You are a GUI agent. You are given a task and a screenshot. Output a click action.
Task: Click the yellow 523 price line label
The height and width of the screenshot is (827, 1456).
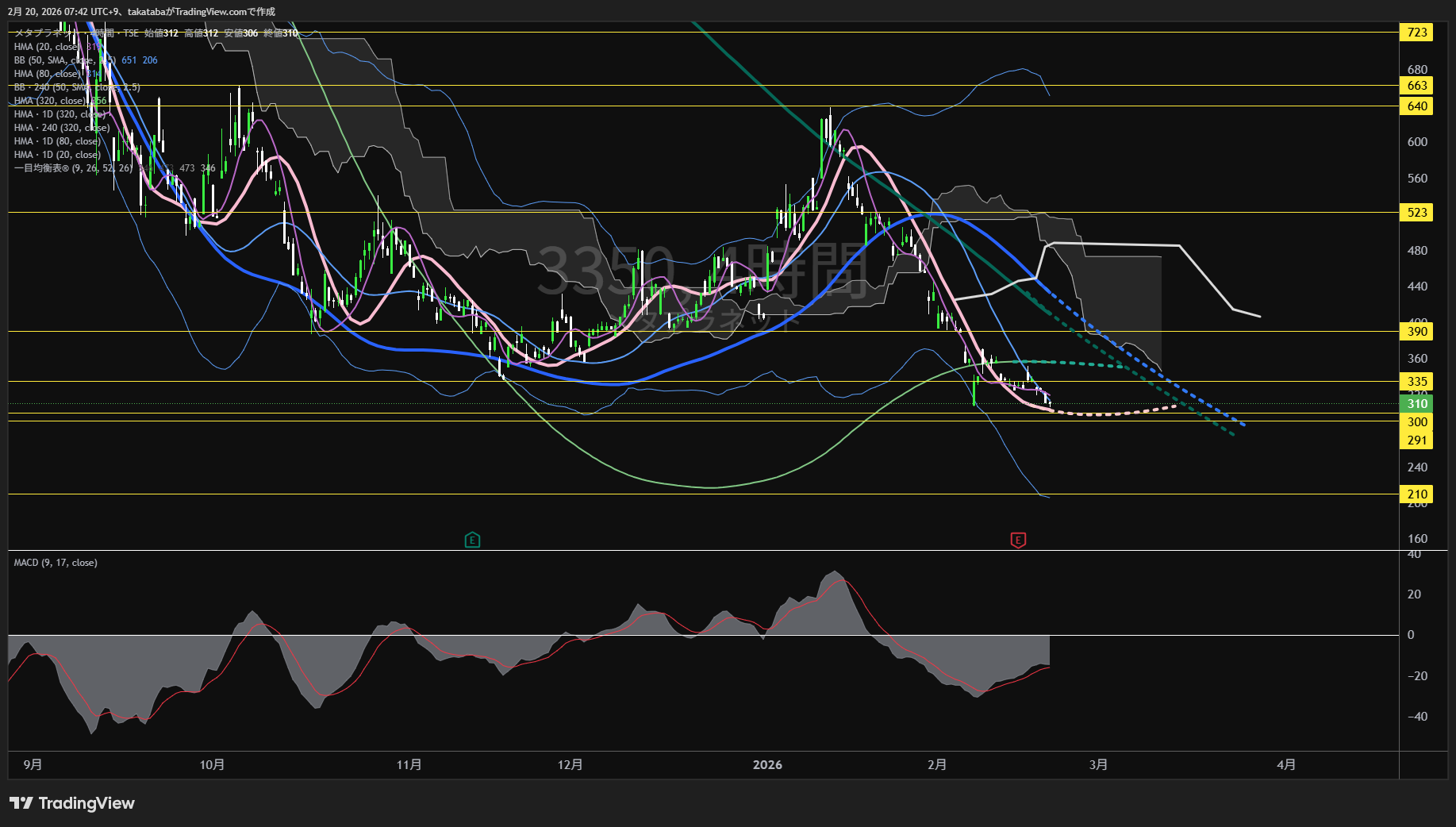(x=1416, y=213)
